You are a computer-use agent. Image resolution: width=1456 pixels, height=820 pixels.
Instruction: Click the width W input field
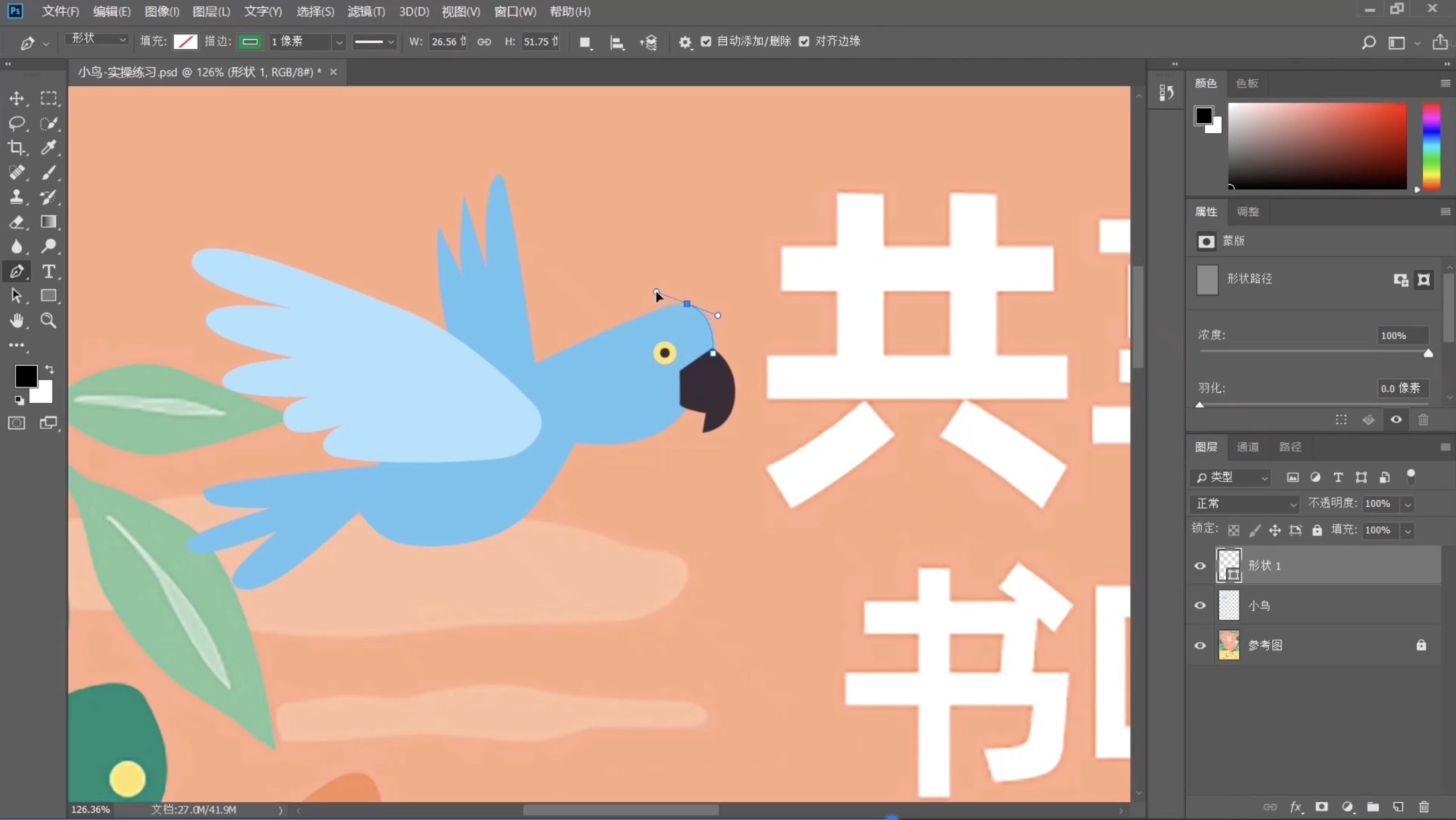tap(447, 42)
